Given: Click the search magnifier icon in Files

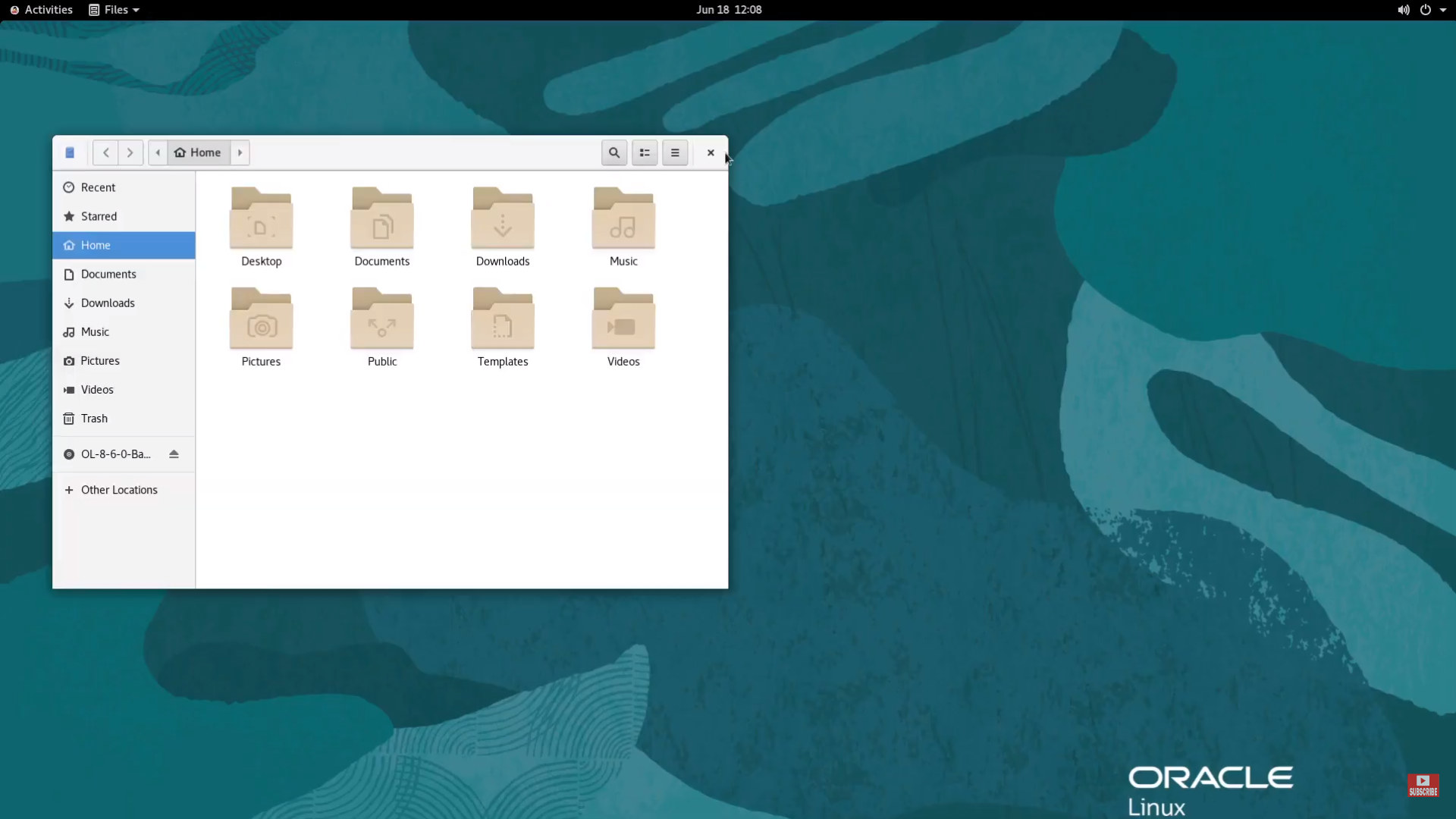Looking at the screenshot, I should [x=614, y=152].
